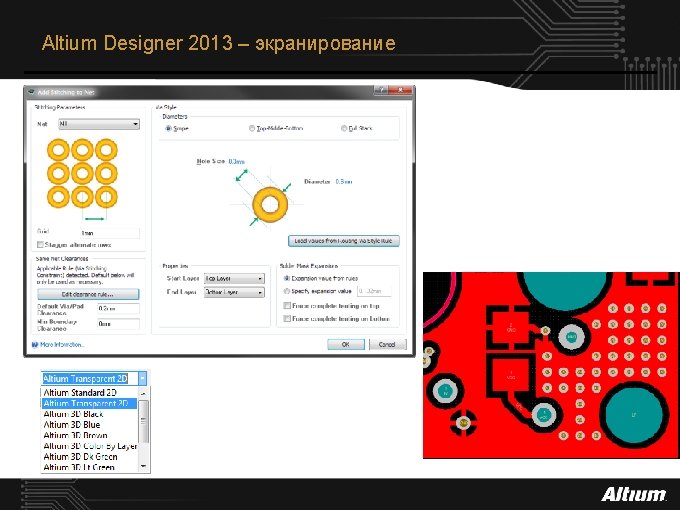Click the OK button
680x510 pixels.
click(346, 344)
